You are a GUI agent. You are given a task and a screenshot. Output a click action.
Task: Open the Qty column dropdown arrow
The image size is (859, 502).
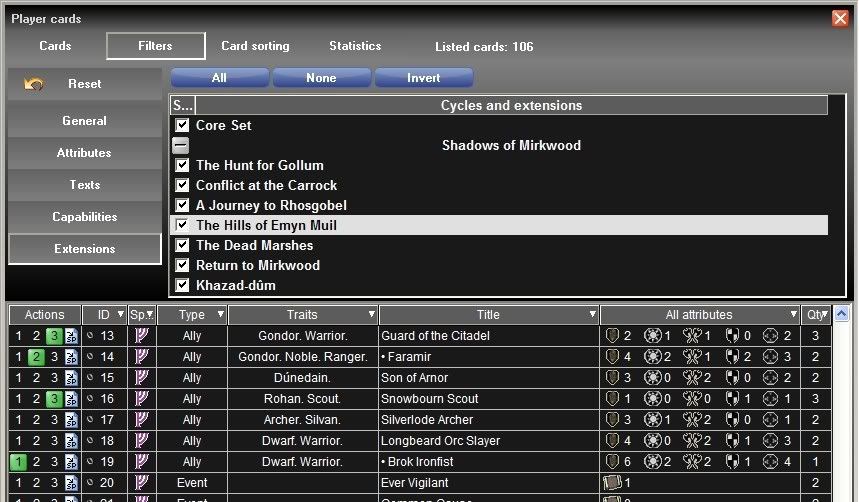824,315
